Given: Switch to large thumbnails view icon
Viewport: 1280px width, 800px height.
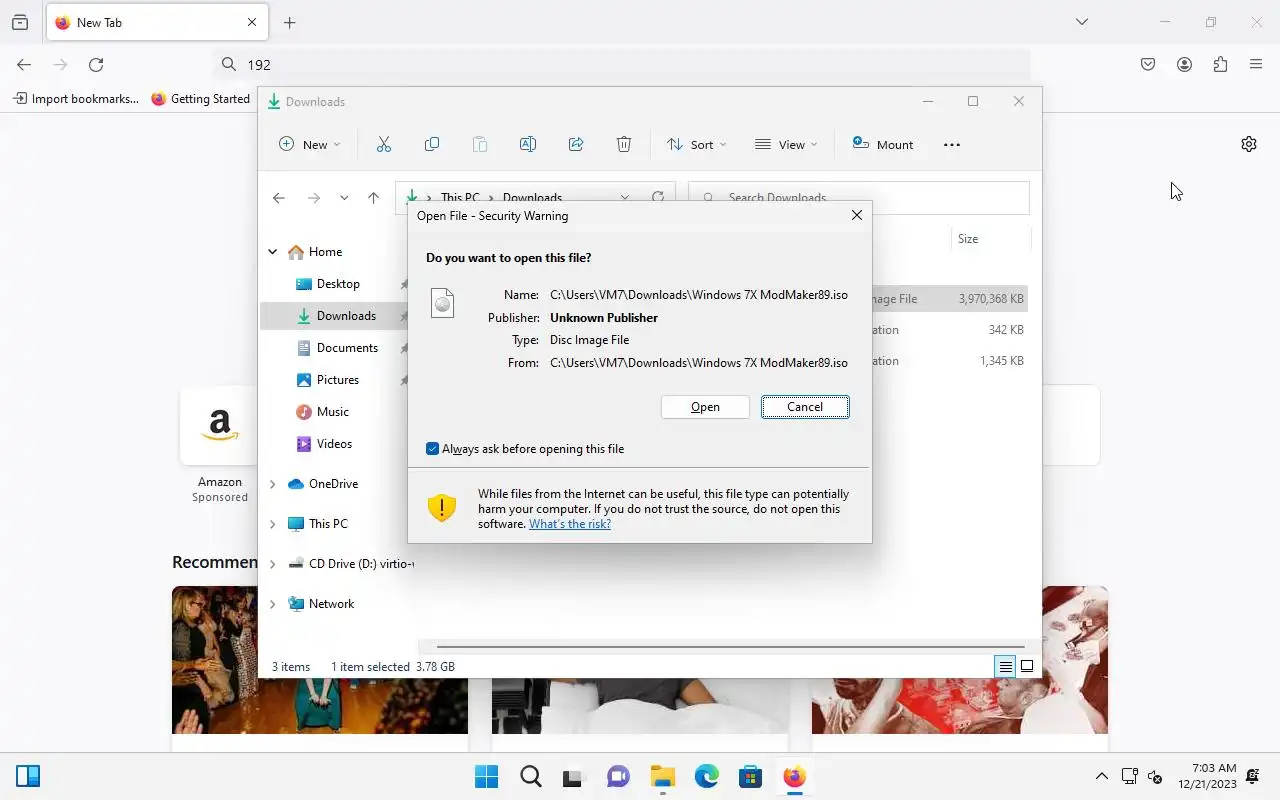Looking at the screenshot, I should click(x=1027, y=666).
